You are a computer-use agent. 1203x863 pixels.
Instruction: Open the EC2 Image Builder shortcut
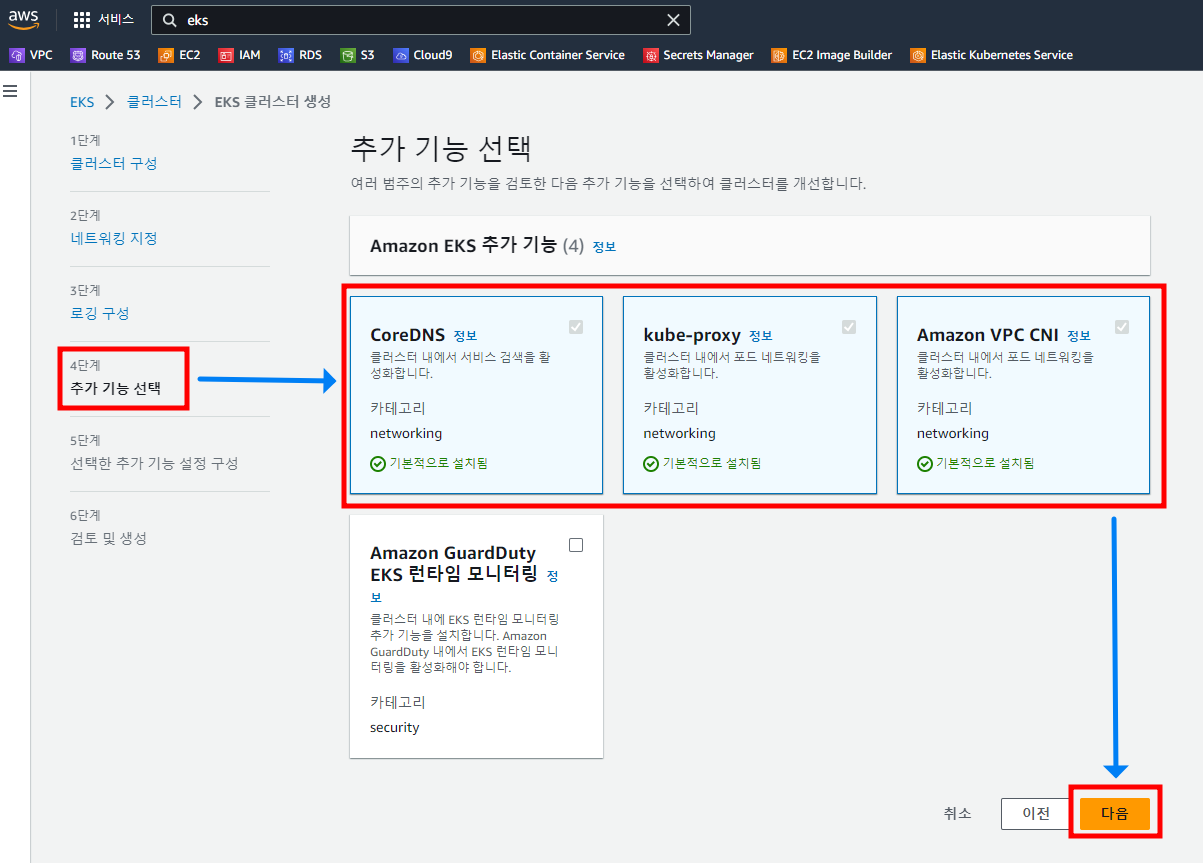tap(832, 55)
